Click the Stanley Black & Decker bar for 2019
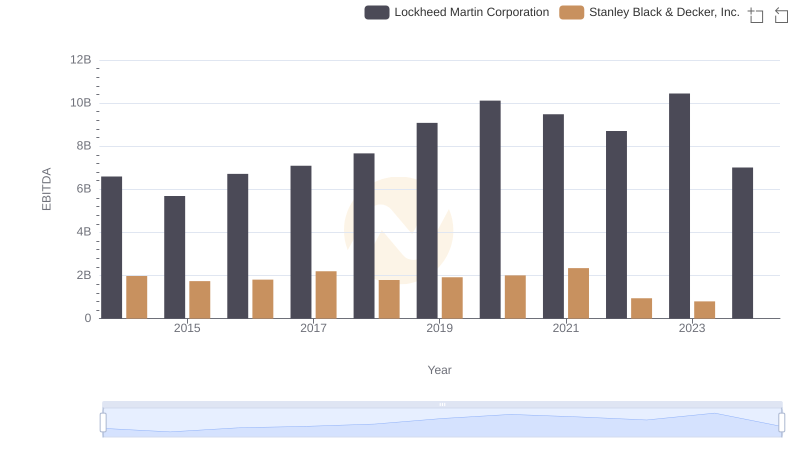800x461 pixels. pyautogui.click(x=452, y=298)
